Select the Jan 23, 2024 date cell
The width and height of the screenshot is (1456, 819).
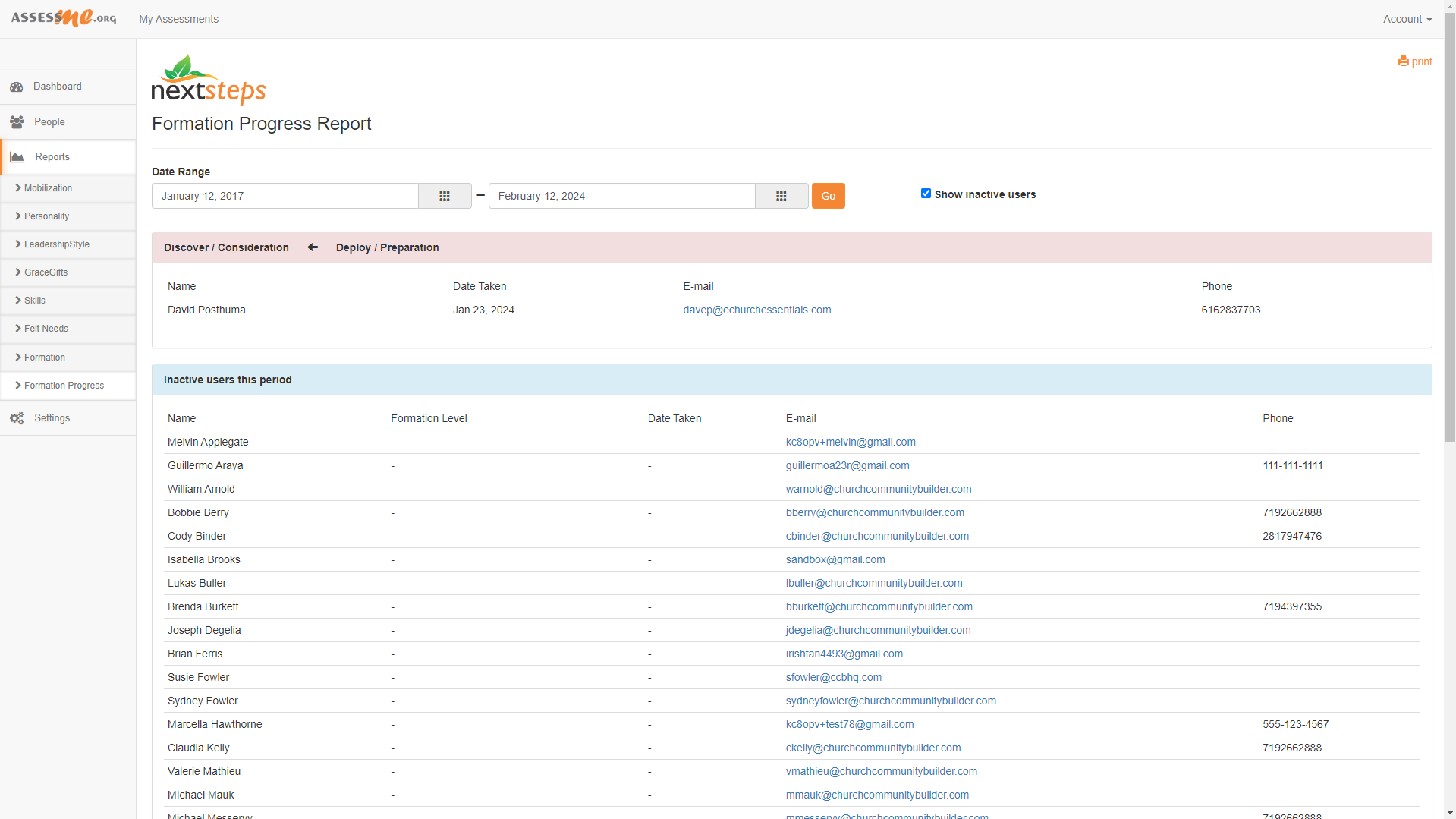pos(483,310)
